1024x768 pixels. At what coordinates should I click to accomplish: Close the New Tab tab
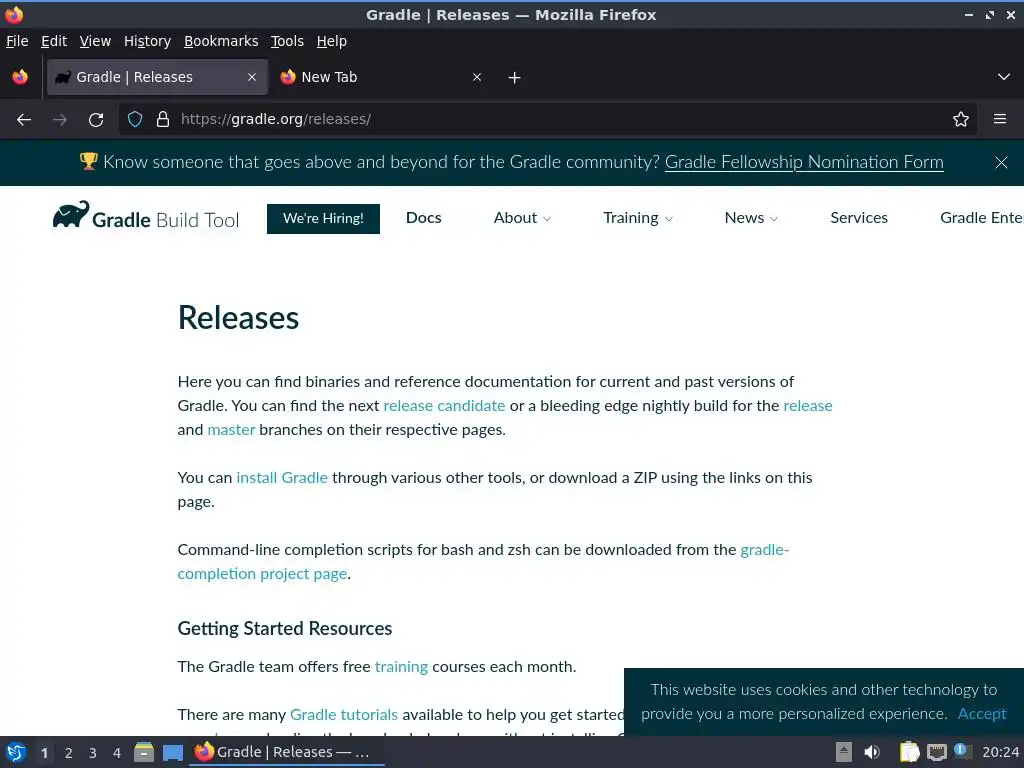[477, 77]
